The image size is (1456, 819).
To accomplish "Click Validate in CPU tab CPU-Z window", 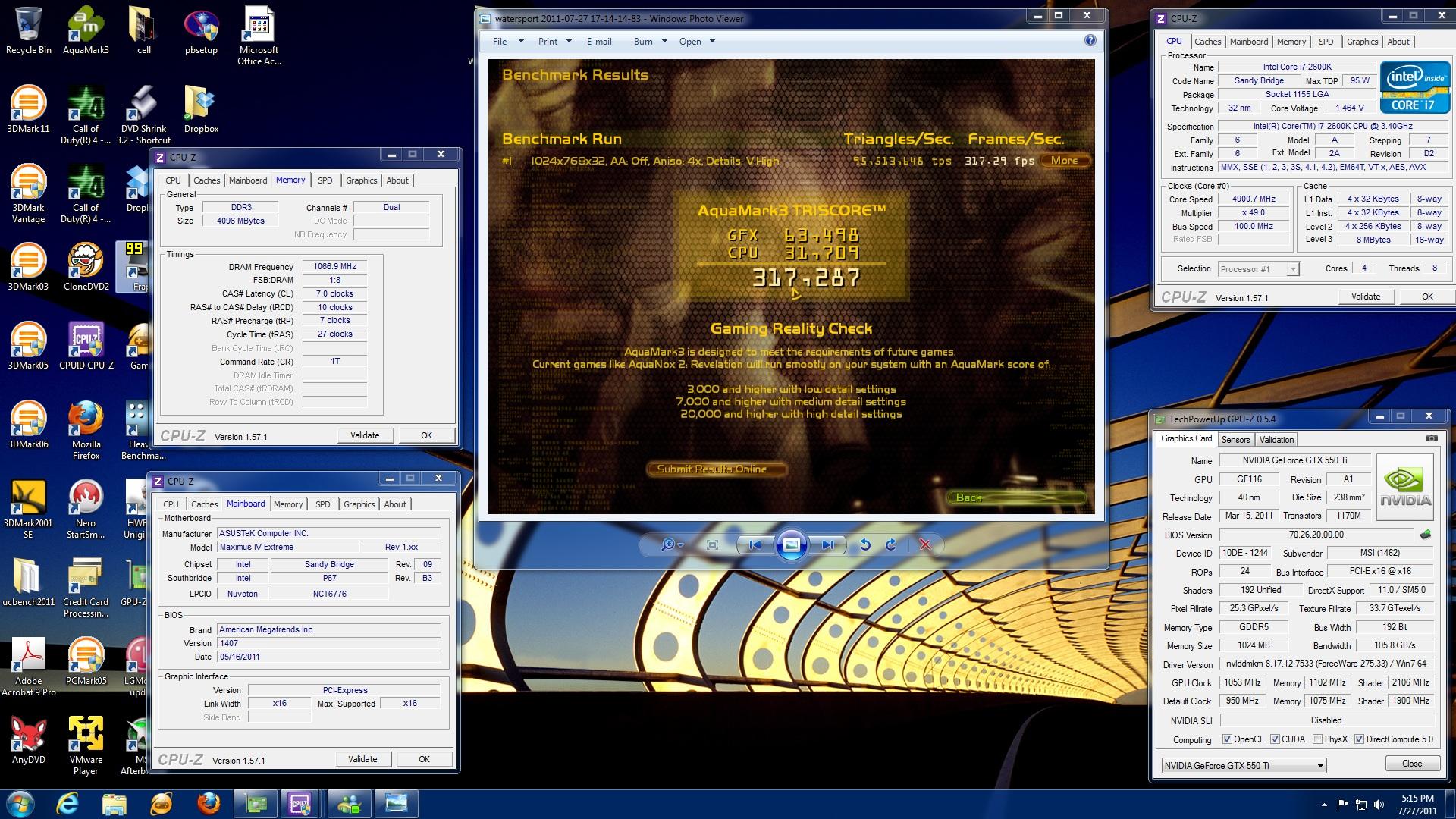I will point(1366,297).
